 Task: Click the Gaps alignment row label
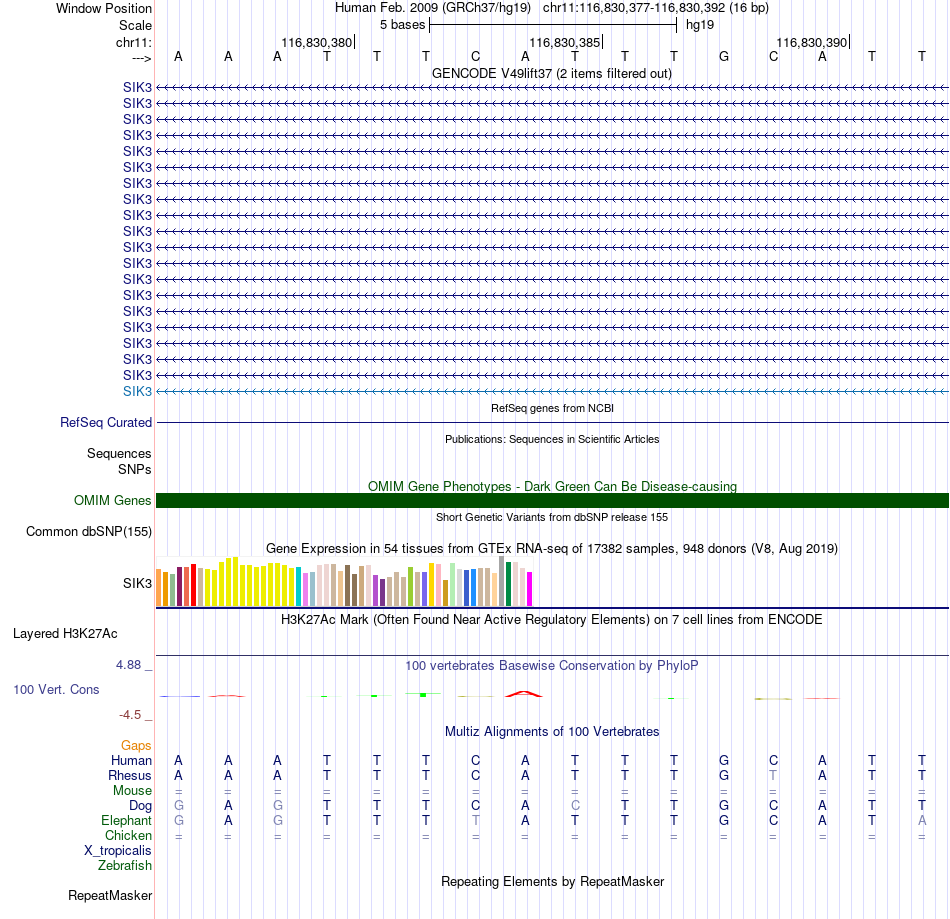pyautogui.click(x=136, y=746)
